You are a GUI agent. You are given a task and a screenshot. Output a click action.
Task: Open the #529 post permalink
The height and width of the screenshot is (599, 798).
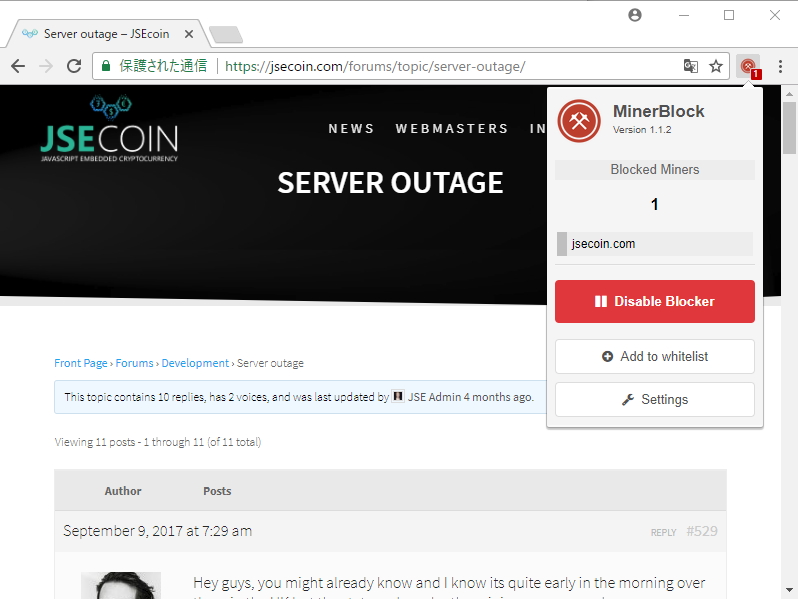coord(702,531)
